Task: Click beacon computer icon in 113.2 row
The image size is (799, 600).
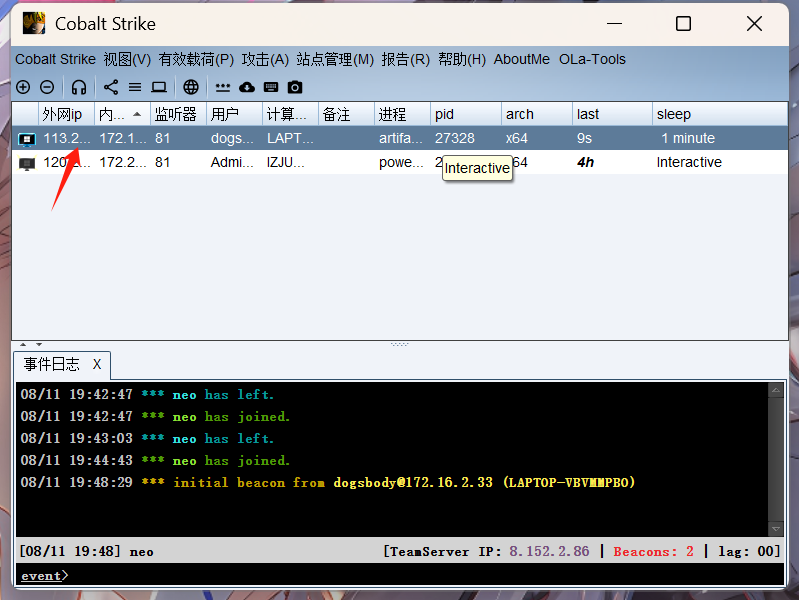Action: (27, 139)
